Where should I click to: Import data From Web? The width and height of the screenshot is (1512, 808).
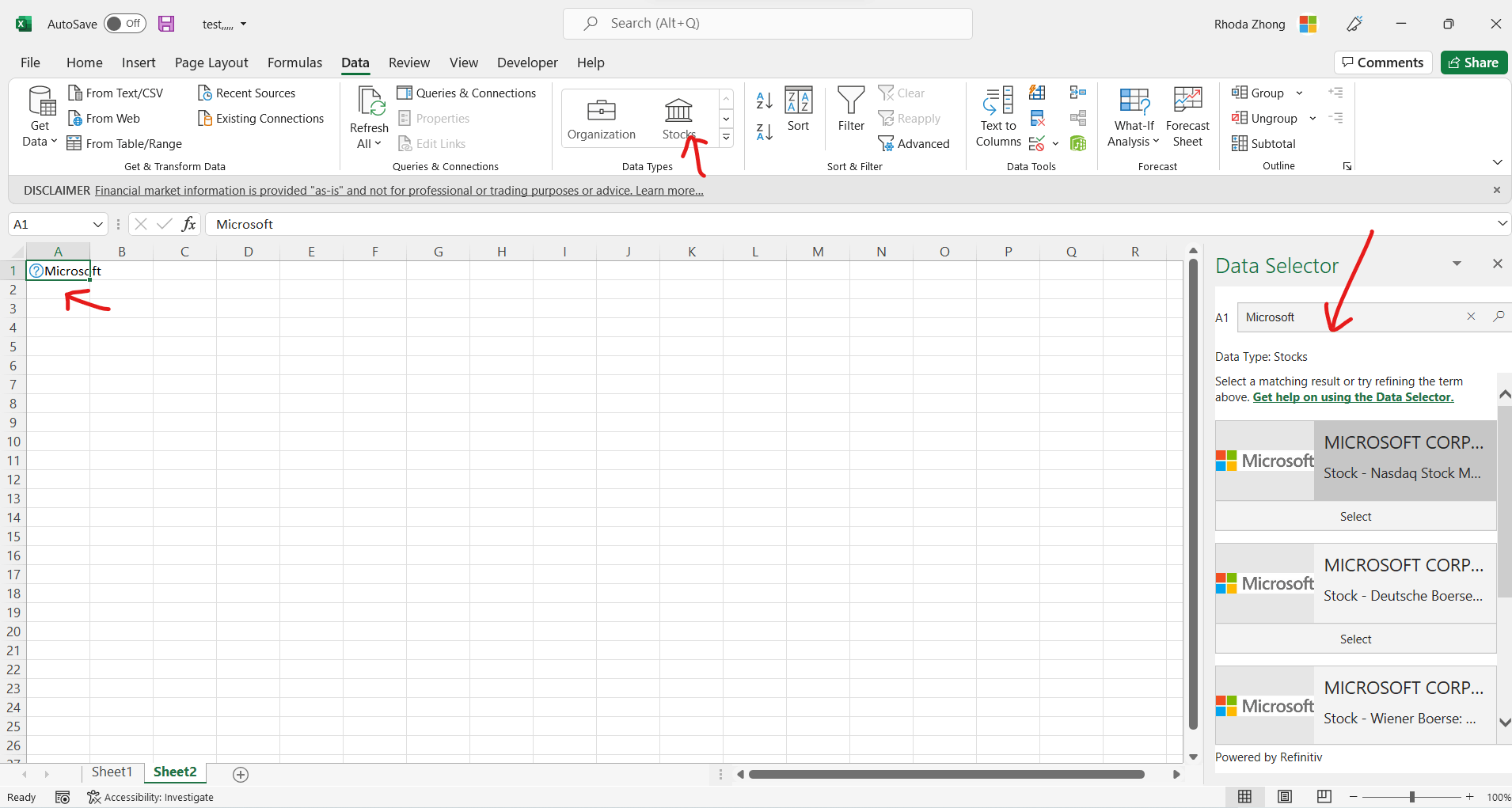click(104, 119)
